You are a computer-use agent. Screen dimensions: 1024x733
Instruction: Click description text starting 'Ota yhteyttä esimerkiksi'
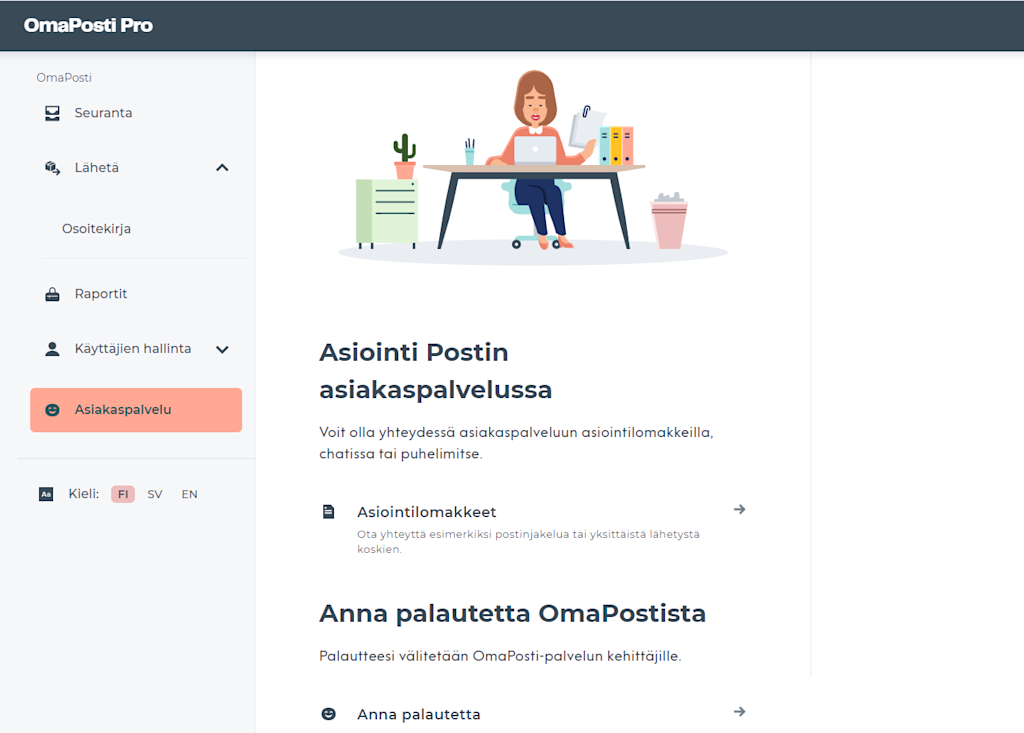coord(528,542)
